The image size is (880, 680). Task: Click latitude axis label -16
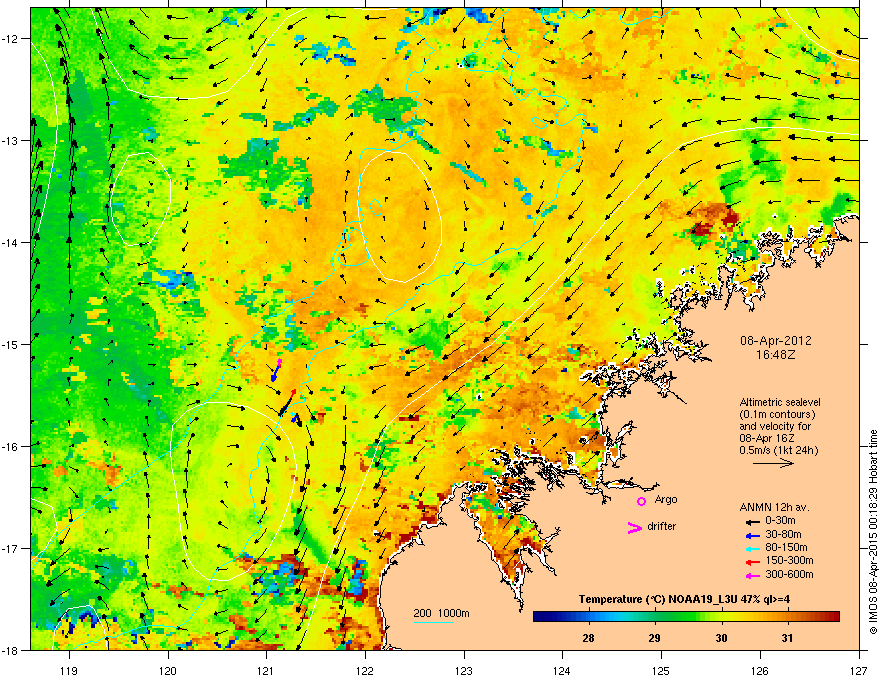[10, 446]
